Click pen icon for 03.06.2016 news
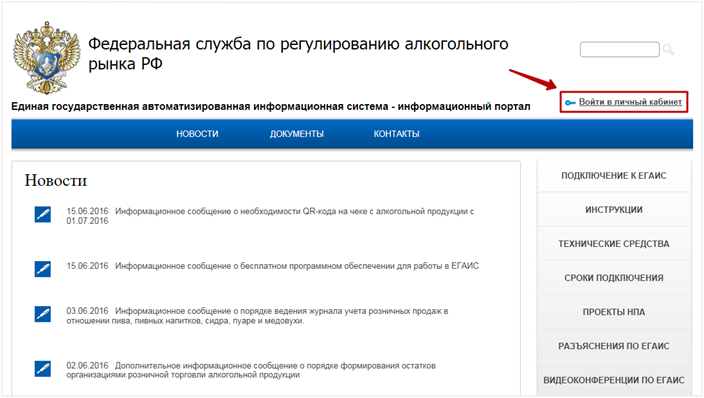Screen dimensions: 704x398 43,314
